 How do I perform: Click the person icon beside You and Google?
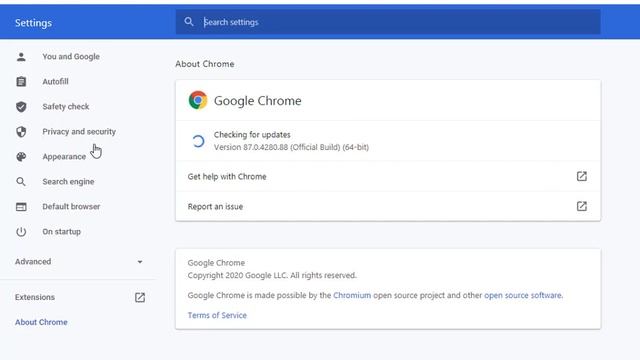pos(21,57)
